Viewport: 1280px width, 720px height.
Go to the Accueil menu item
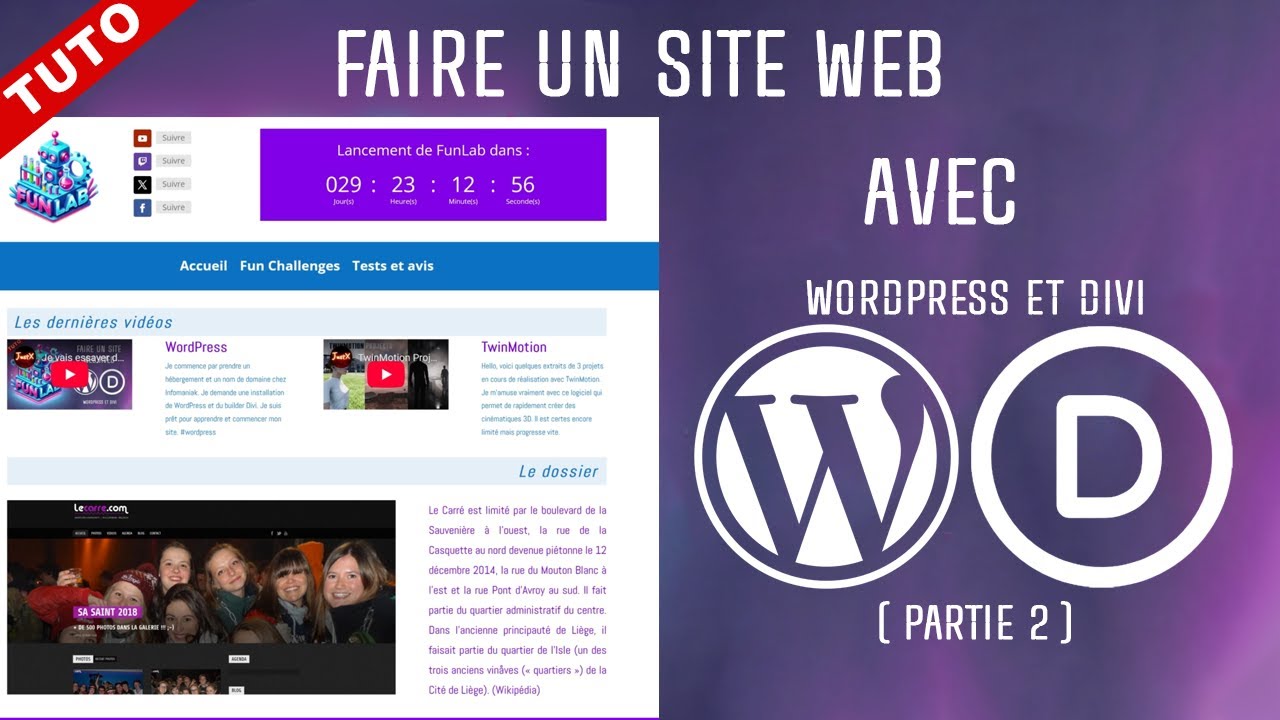203,266
